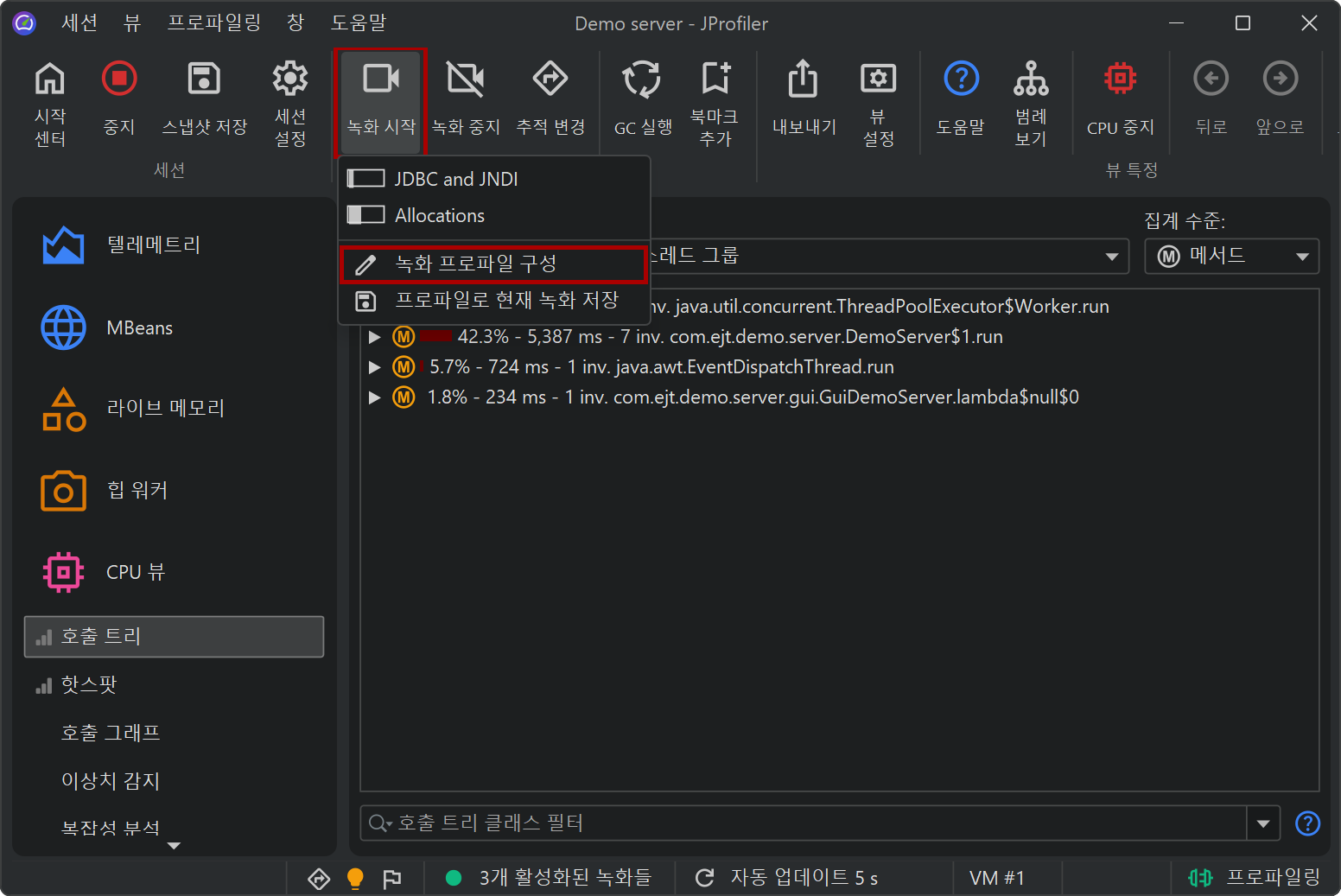Screen dimensions: 1341x896
Task: Click the 내보내기 export icon
Action: coord(803,79)
